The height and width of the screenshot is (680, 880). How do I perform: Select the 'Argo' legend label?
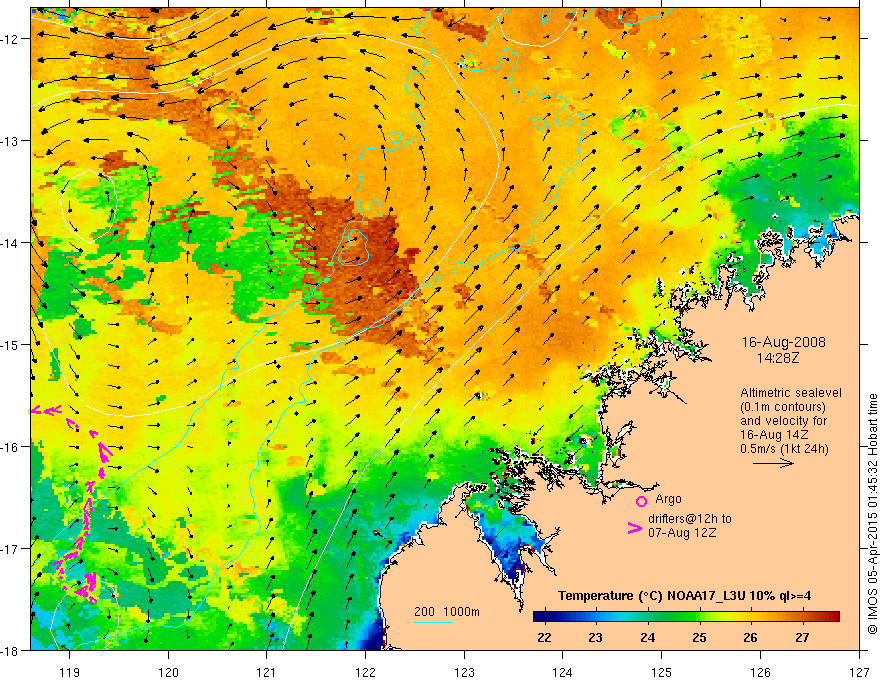pyautogui.click(x=668, y=499)
